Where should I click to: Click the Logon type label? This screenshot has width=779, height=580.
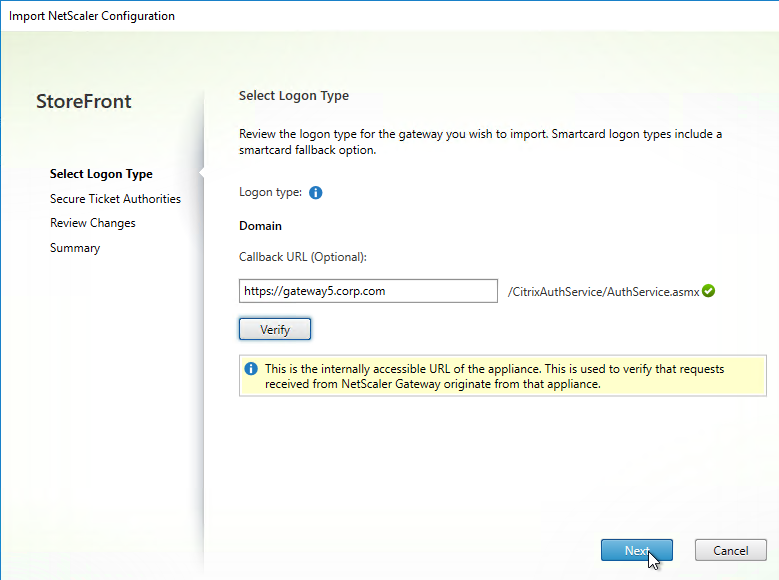[270, 192]
